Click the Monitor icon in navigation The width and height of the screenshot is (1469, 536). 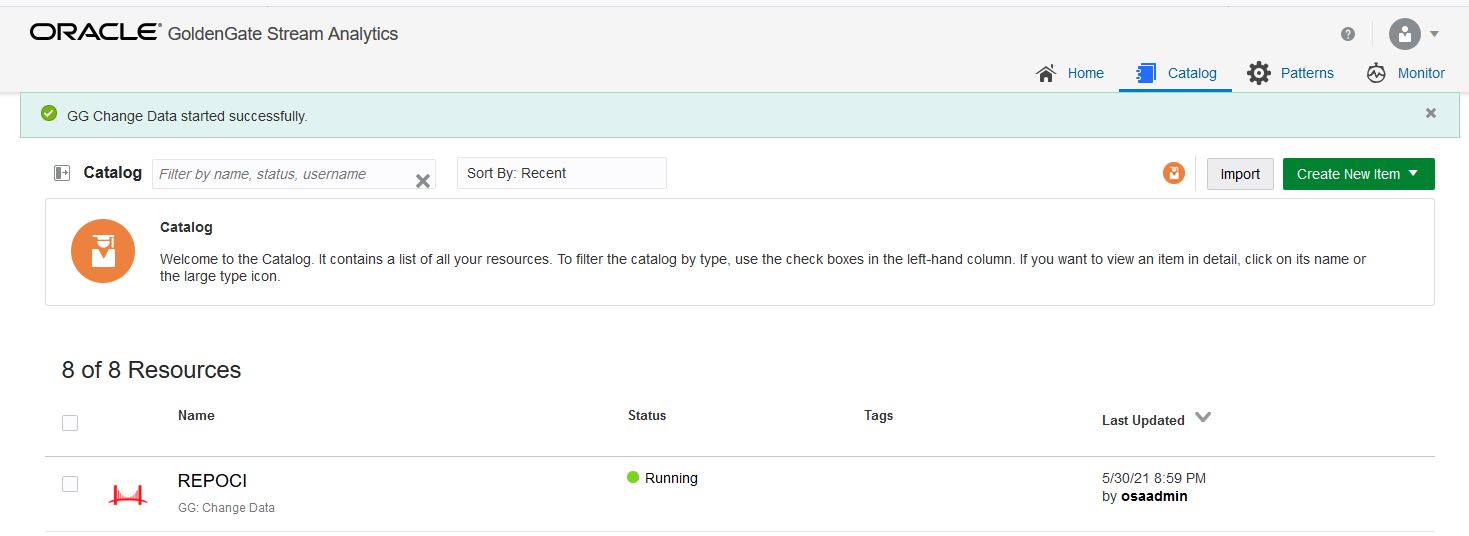[x=1376, y=73]
